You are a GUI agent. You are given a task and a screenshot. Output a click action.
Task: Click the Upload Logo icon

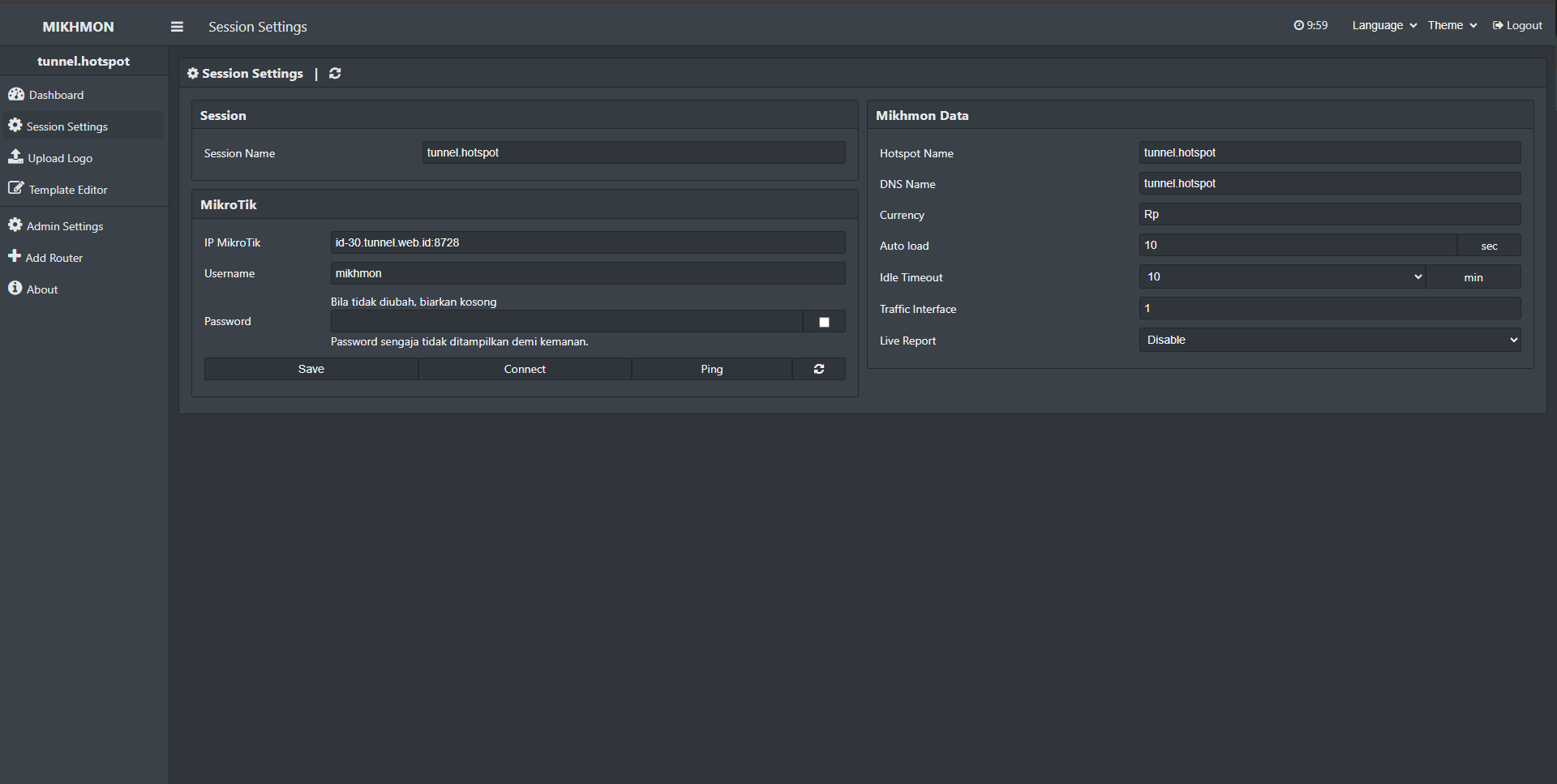pyautogui.click(x=15, y=157)
